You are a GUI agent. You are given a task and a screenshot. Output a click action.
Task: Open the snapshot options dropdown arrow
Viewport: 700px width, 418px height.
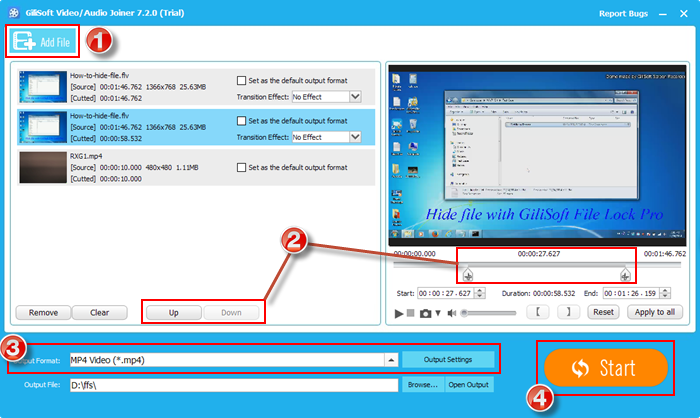438,313
